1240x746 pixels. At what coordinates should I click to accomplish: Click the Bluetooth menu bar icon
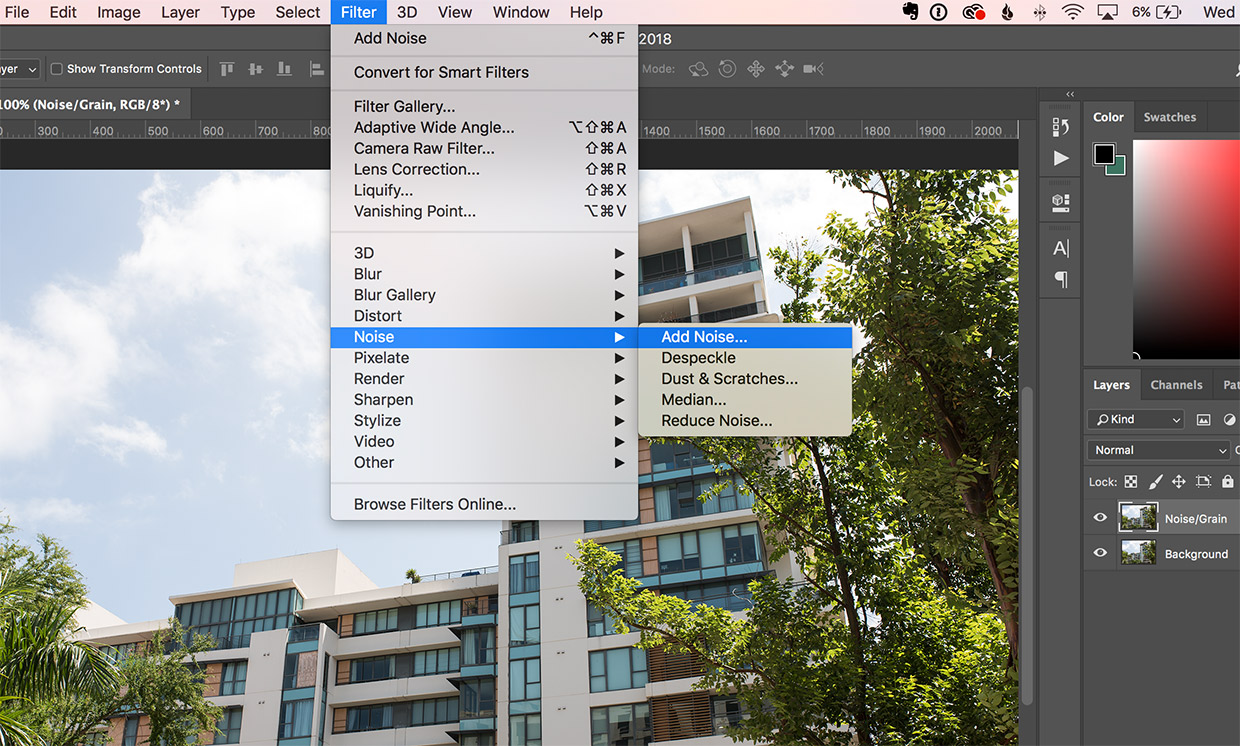coord(1039,12)
